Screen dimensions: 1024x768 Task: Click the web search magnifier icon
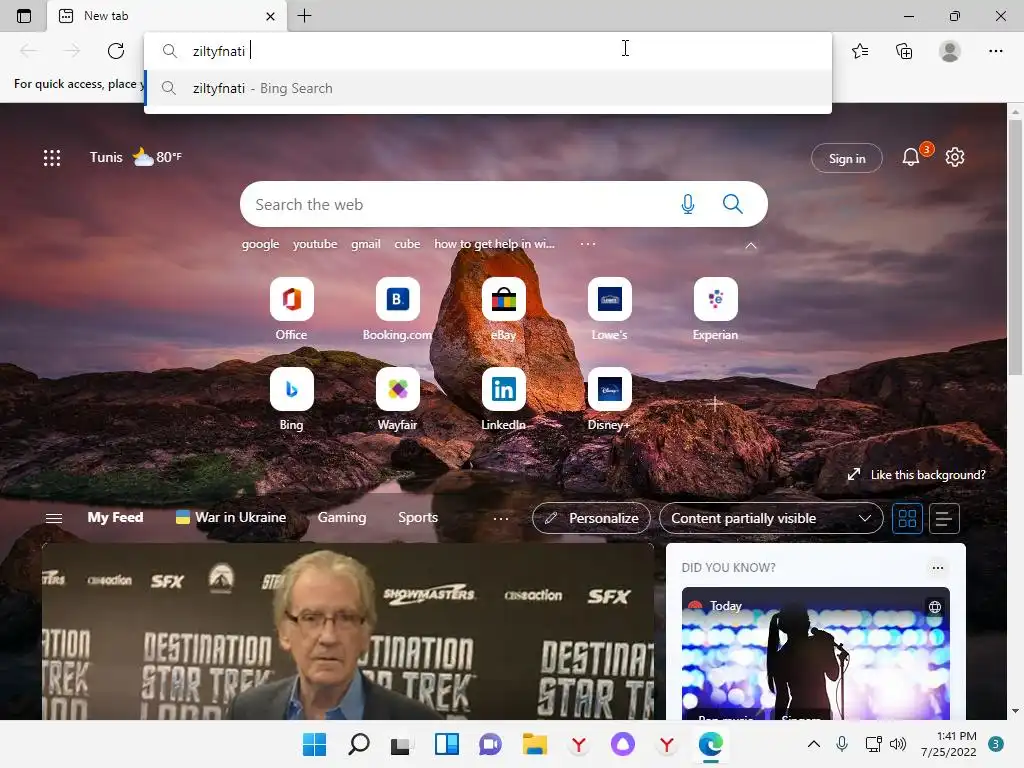(733, 204)
